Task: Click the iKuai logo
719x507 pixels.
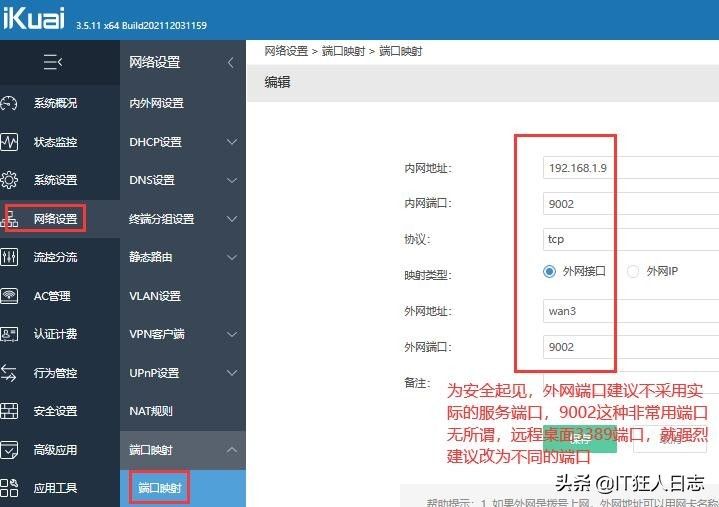Action: (x=33, y=17)
